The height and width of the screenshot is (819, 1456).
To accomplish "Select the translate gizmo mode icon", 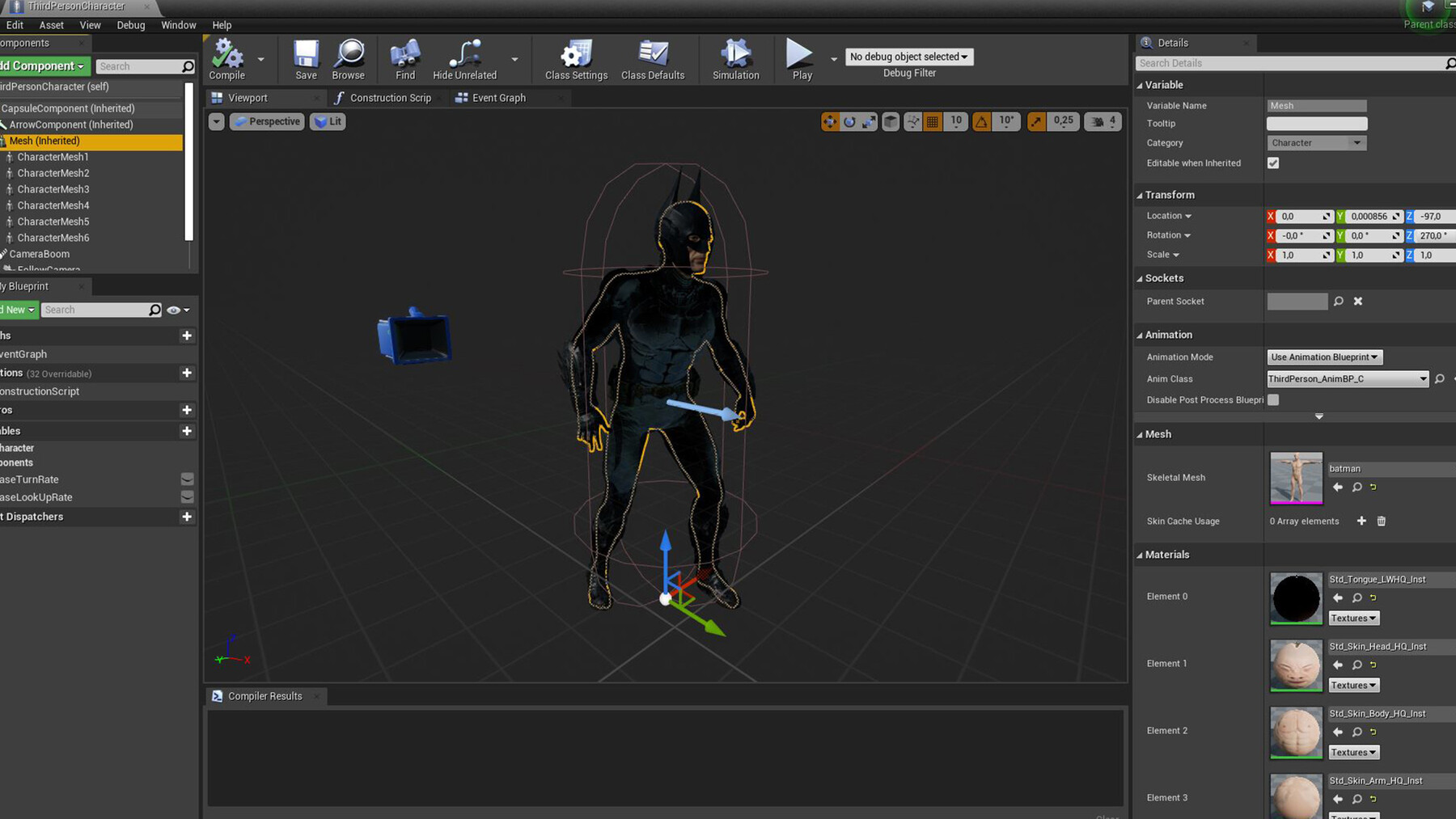I will click(830, 122).
